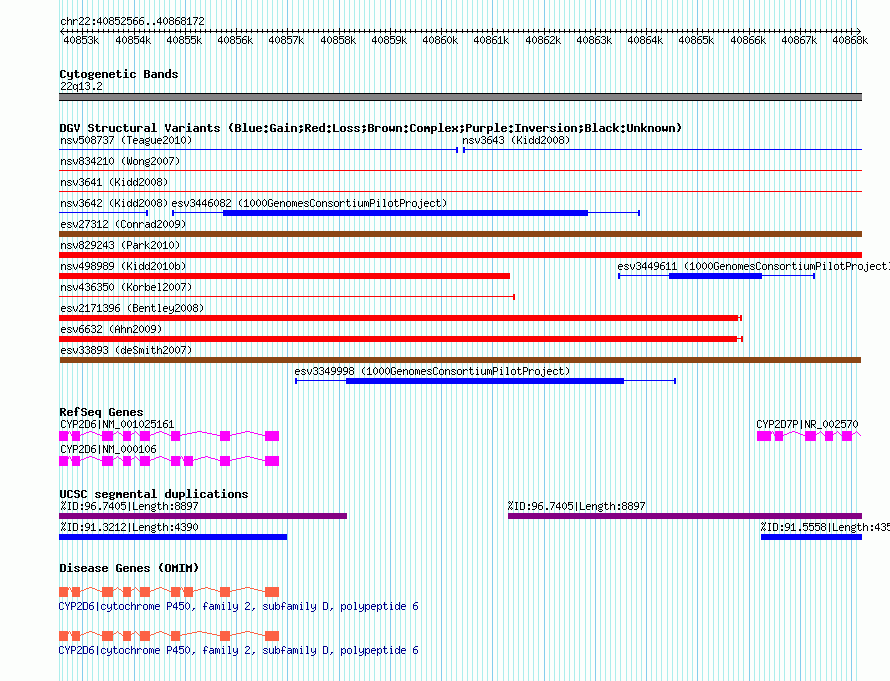Open the upper CYP2D6 cytochrome P450 OMIM link
This screenshot has height=681, width=890.
pos(238,606)
